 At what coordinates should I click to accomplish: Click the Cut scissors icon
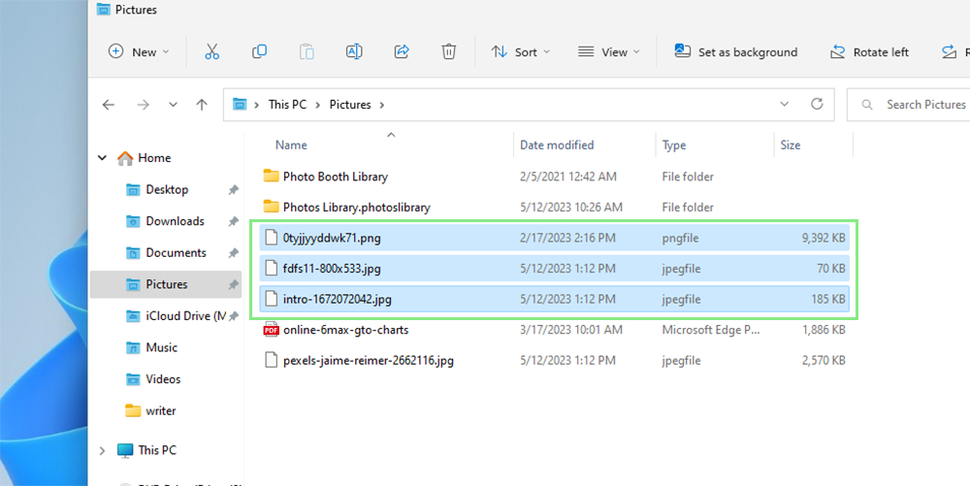[x=212, y=52]
